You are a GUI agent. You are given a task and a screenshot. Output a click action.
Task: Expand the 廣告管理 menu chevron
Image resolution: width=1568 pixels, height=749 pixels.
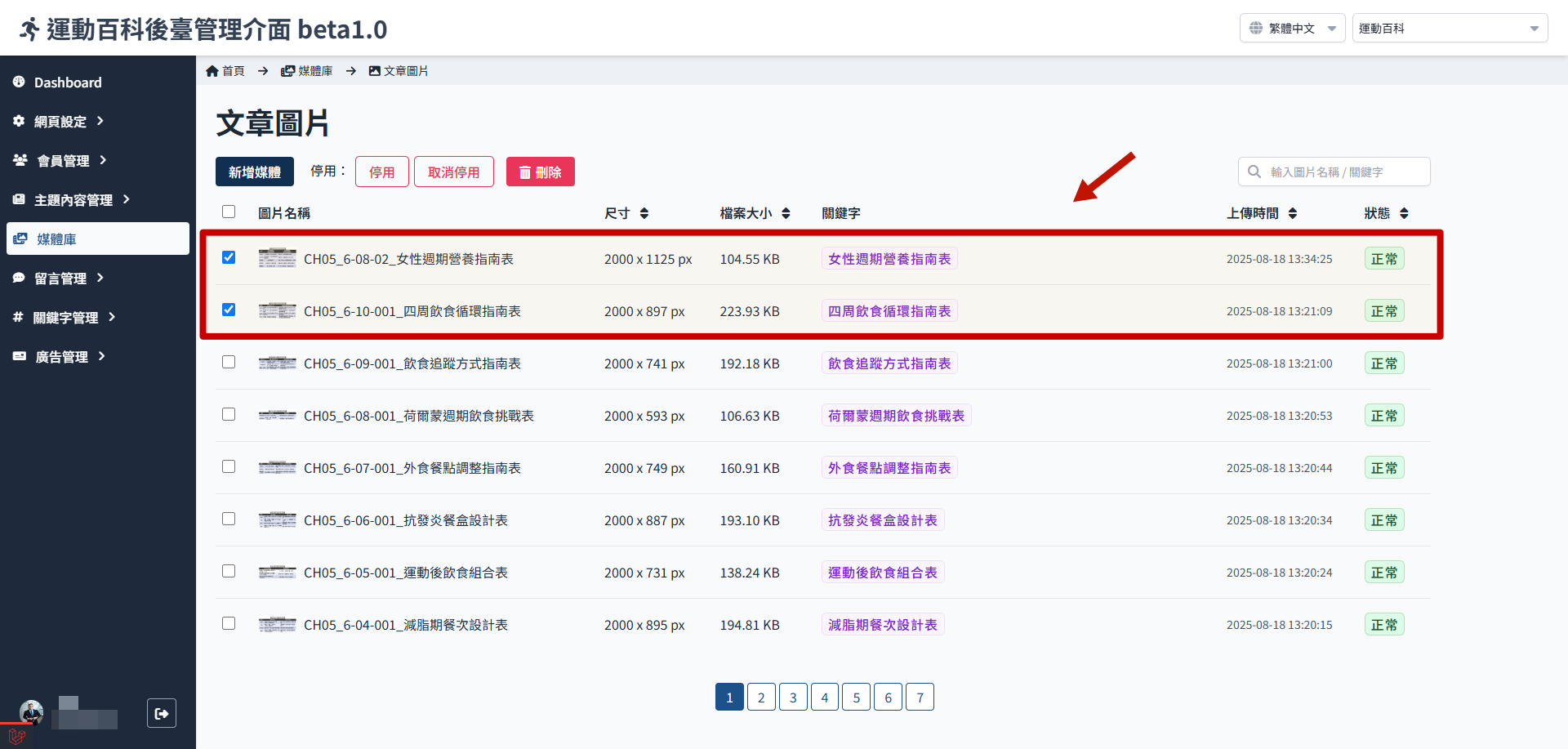click(x=102, y=356)
